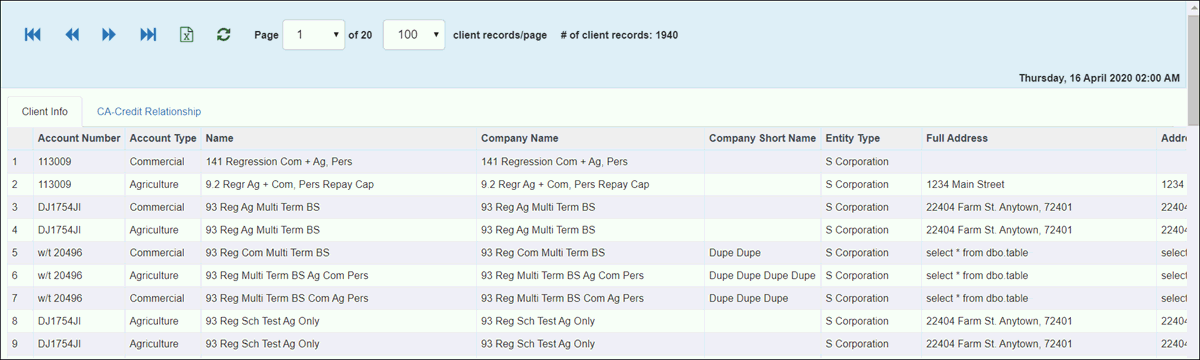
Task: Sort by Account Number column header
Action: pos(79,138)
